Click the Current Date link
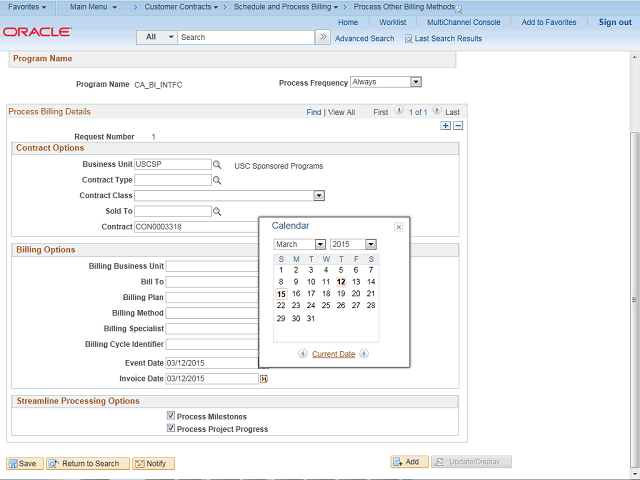 (x=333, y=354)
